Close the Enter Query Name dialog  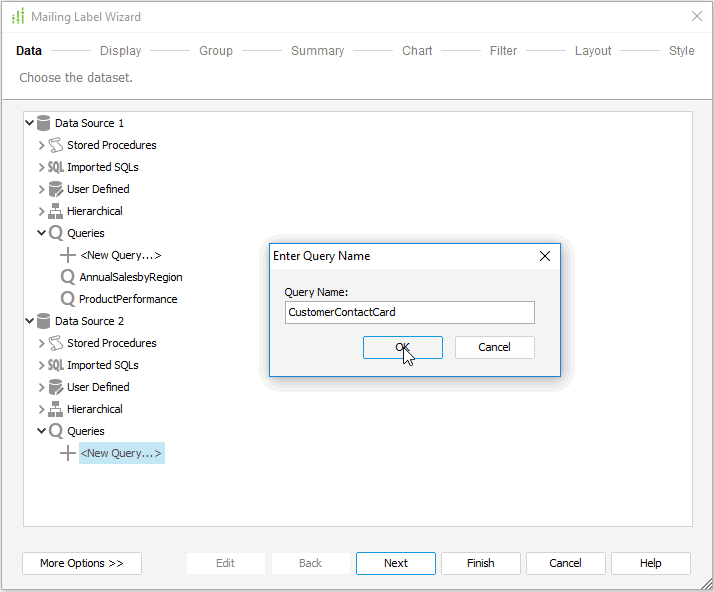click(545, 256)
